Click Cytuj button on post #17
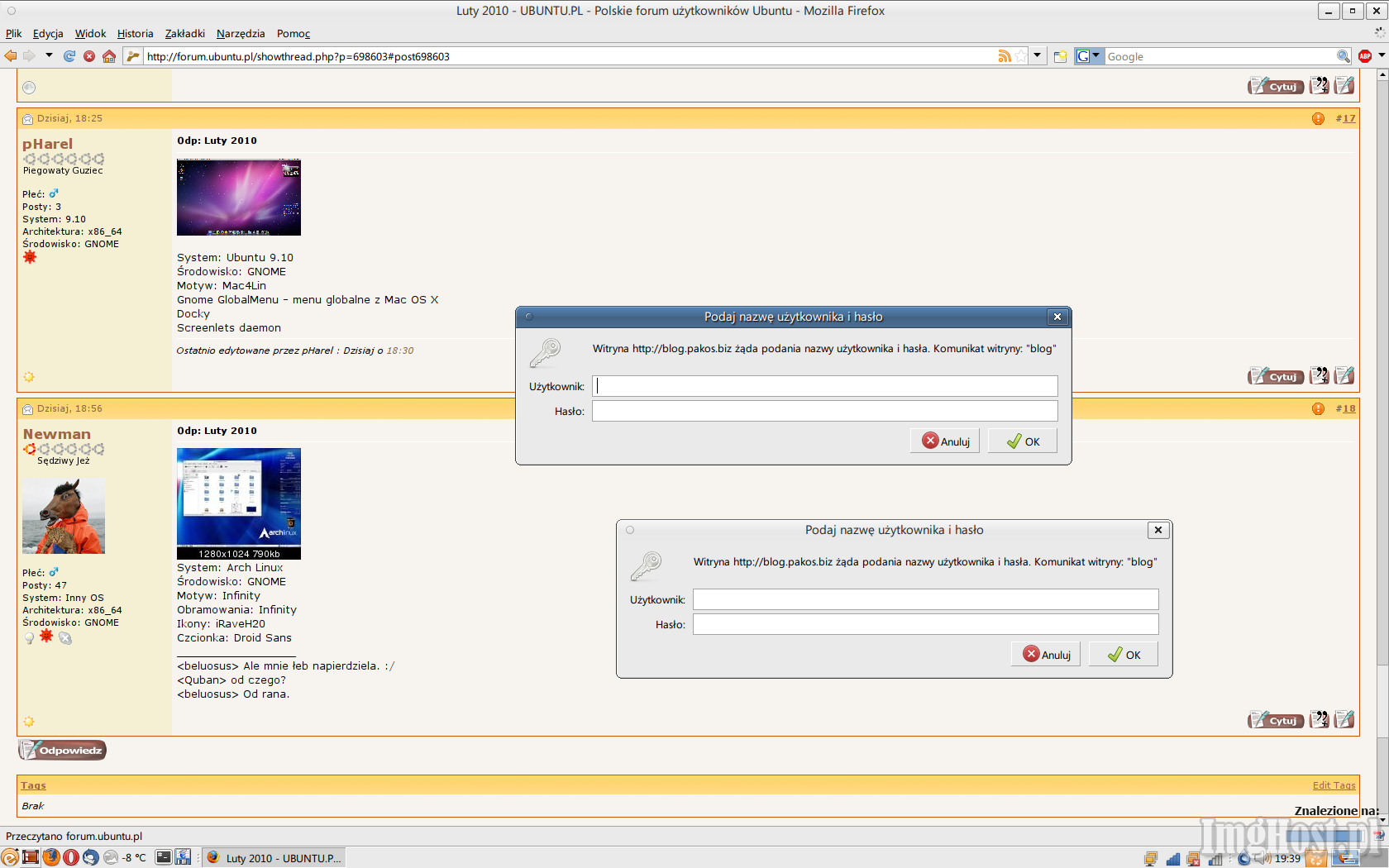1389x868 pixels. 1276,376
